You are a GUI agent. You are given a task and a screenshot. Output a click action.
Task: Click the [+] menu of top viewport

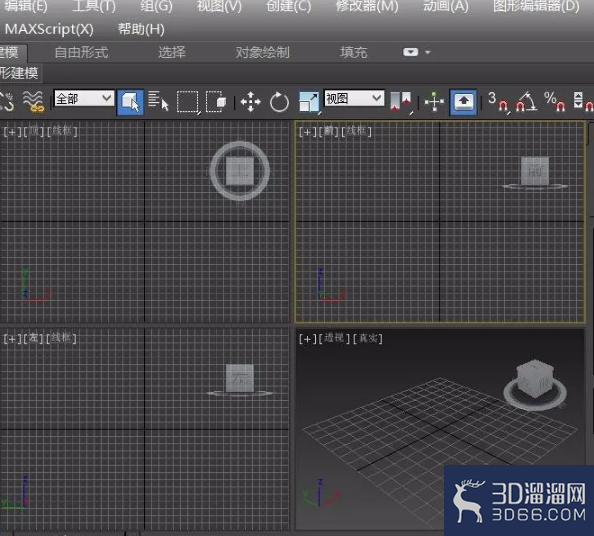click(12, 131)
